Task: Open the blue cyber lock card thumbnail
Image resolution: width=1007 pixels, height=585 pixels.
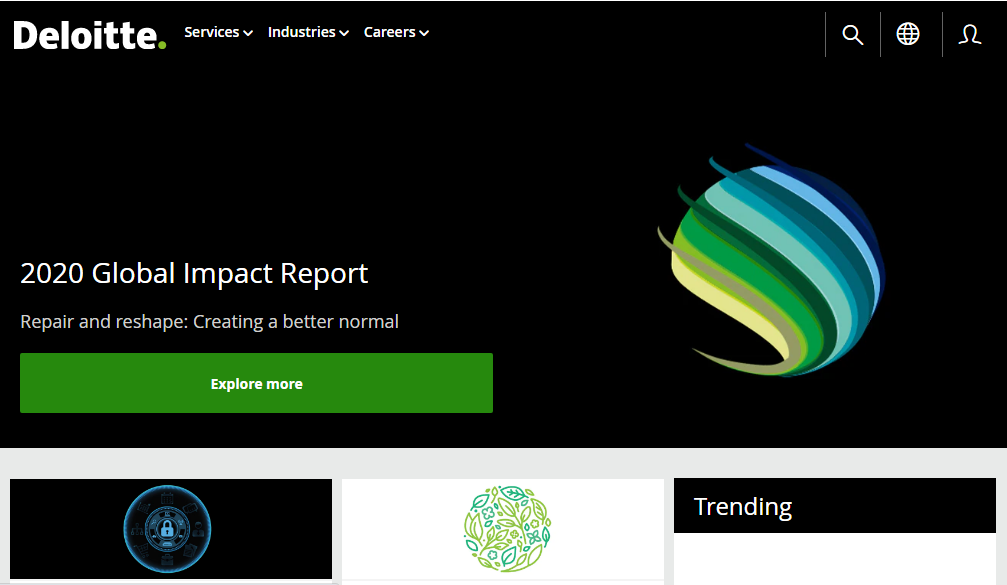Action: point(171,528)
